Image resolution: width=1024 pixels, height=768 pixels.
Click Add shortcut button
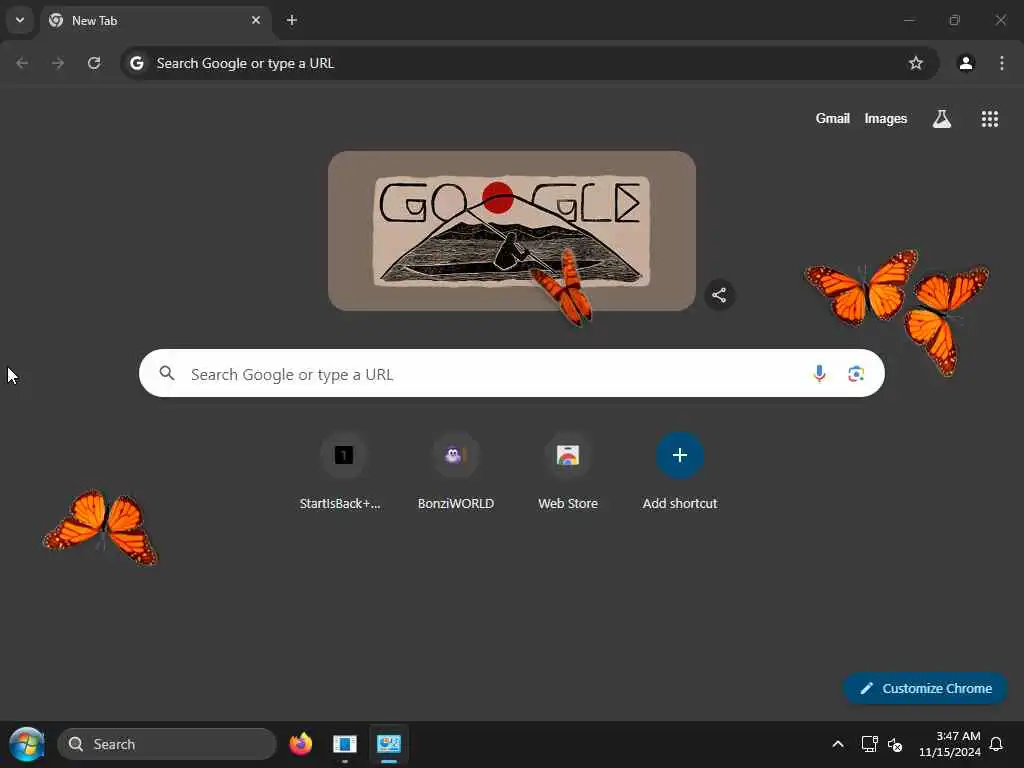(x=680, y=472)
